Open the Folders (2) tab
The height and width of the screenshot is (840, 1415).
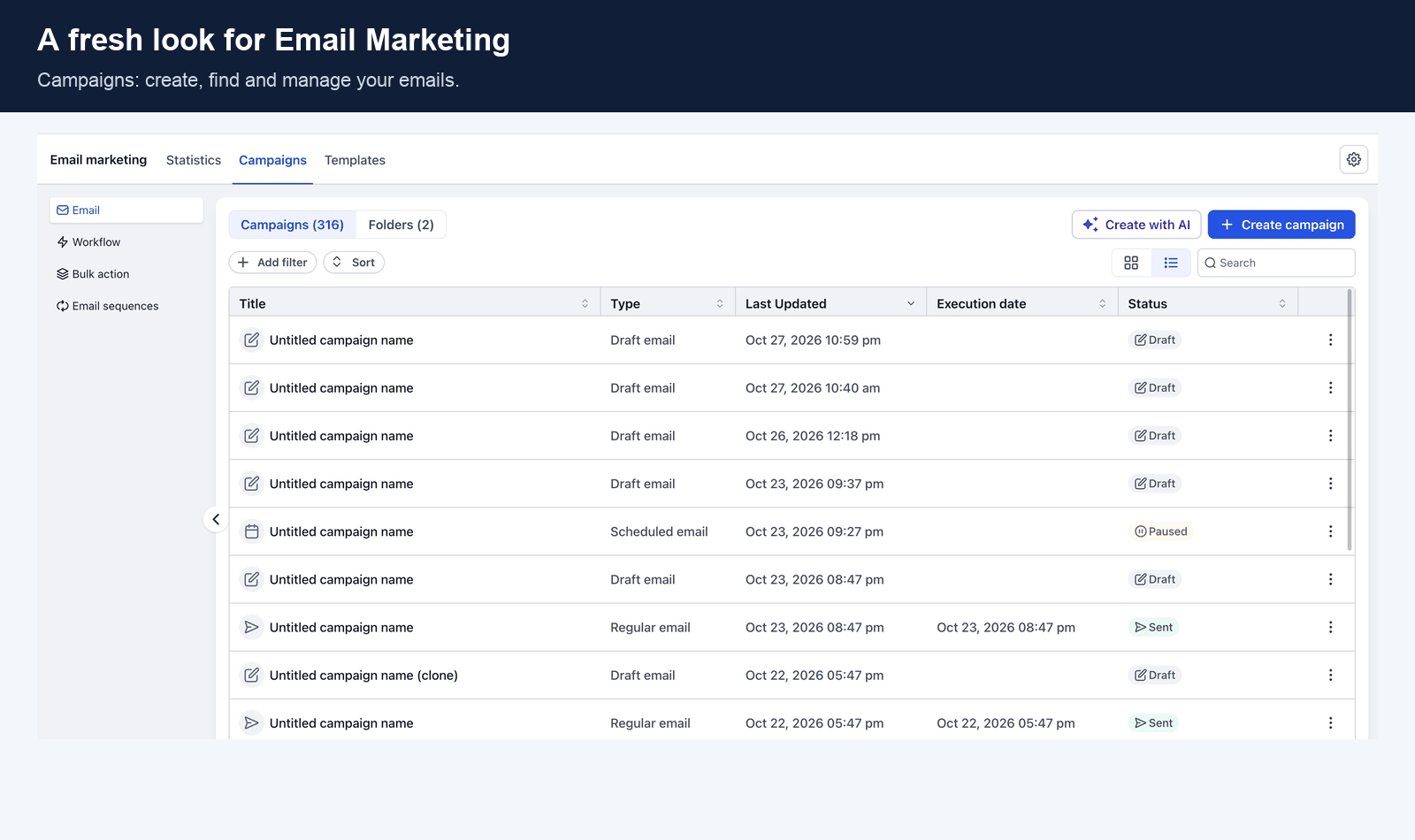[401, 225]
